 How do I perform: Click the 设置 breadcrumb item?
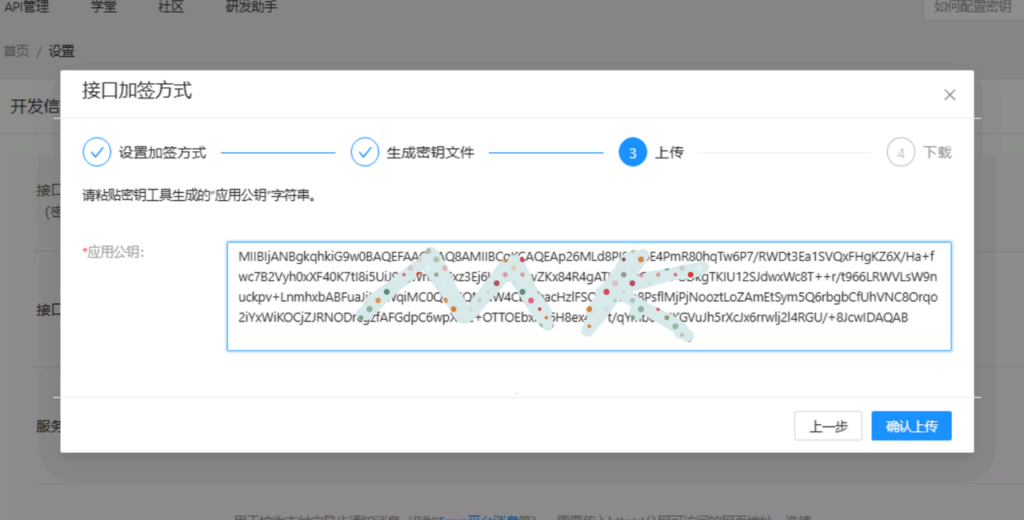coord(61,51)
